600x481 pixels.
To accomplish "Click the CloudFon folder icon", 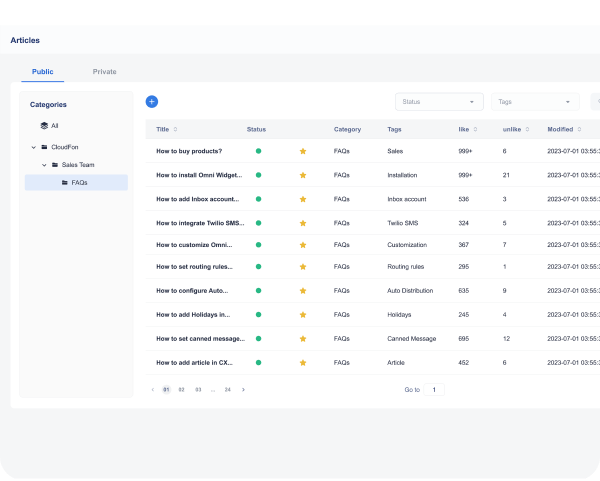I will [44, 147].
